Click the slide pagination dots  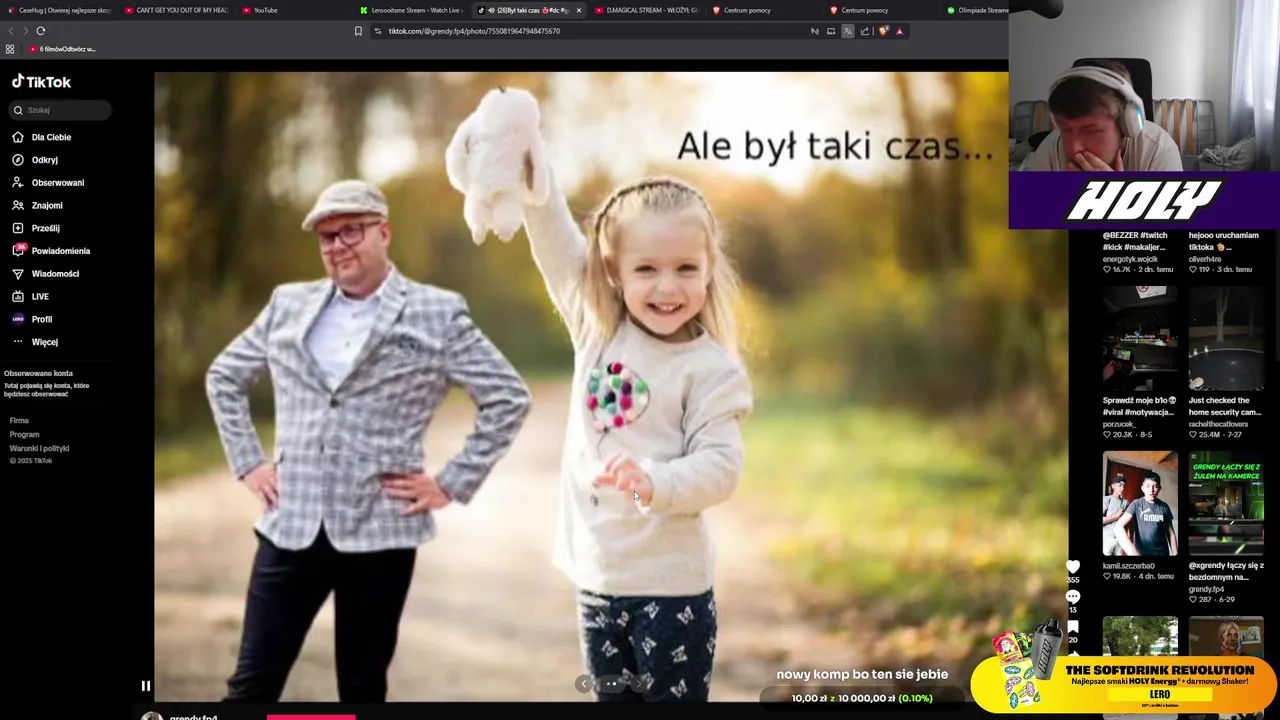point(612,684)
